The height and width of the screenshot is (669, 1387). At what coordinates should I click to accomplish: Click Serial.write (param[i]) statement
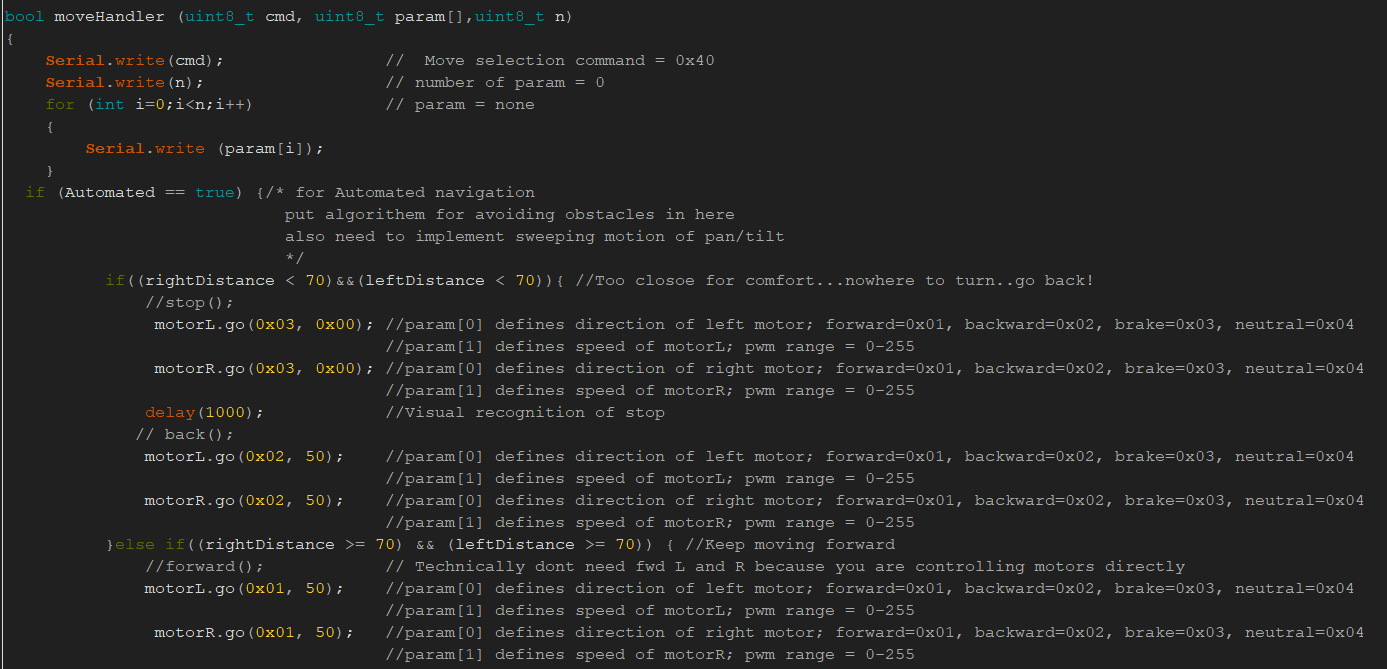205,149
